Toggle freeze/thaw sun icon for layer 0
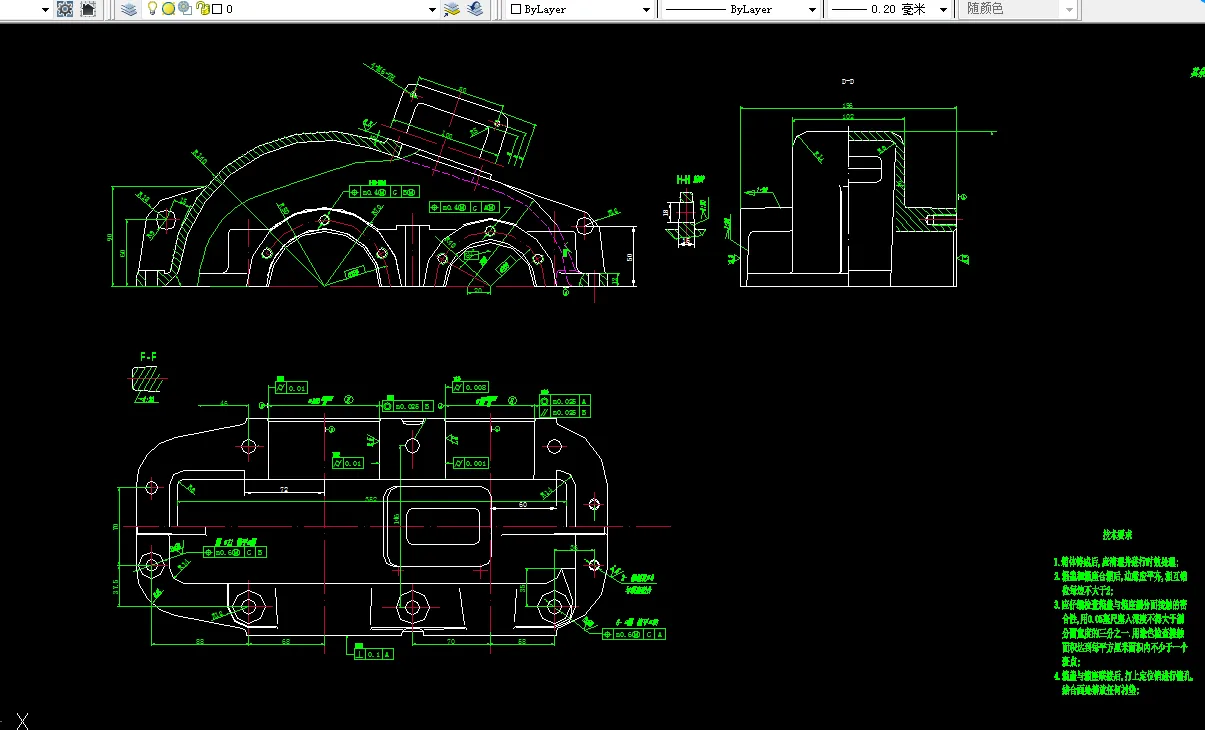 tap(168, 9)
